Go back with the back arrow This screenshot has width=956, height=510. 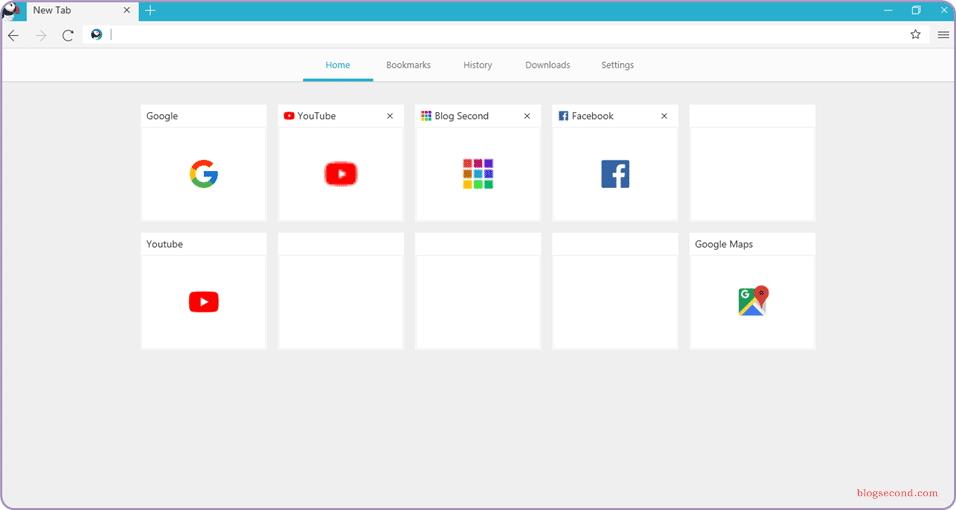click(x=13, y=35)
